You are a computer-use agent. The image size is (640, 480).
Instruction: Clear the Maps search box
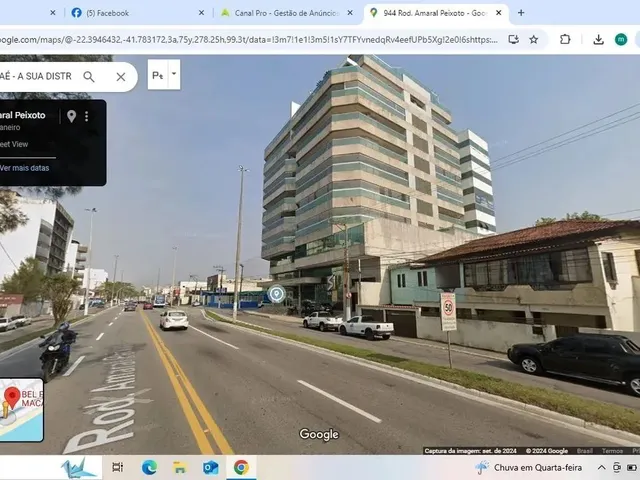(x=121, y=77)
